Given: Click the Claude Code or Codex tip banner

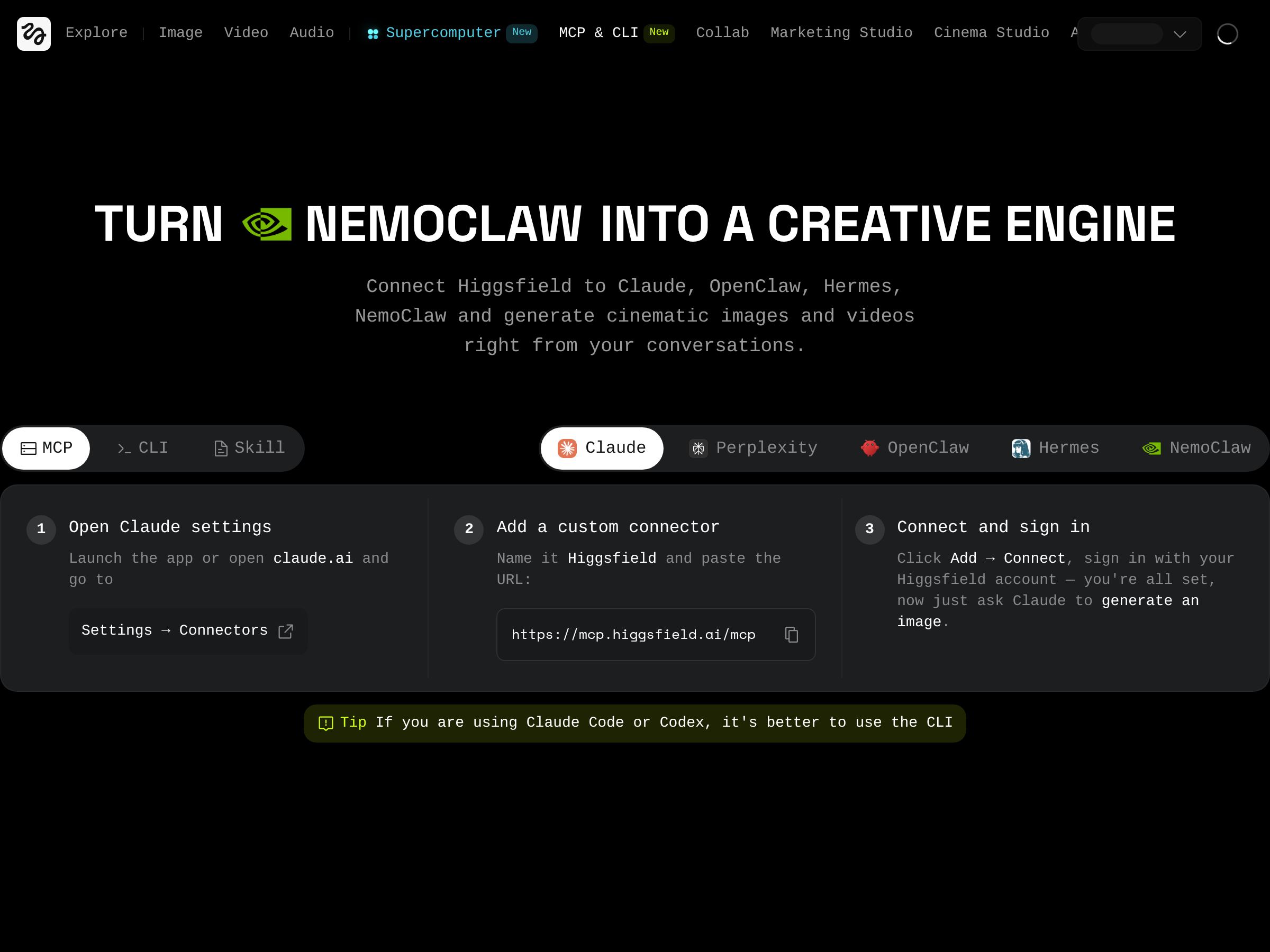Looking at the screenshot, I should pos(635,723).
